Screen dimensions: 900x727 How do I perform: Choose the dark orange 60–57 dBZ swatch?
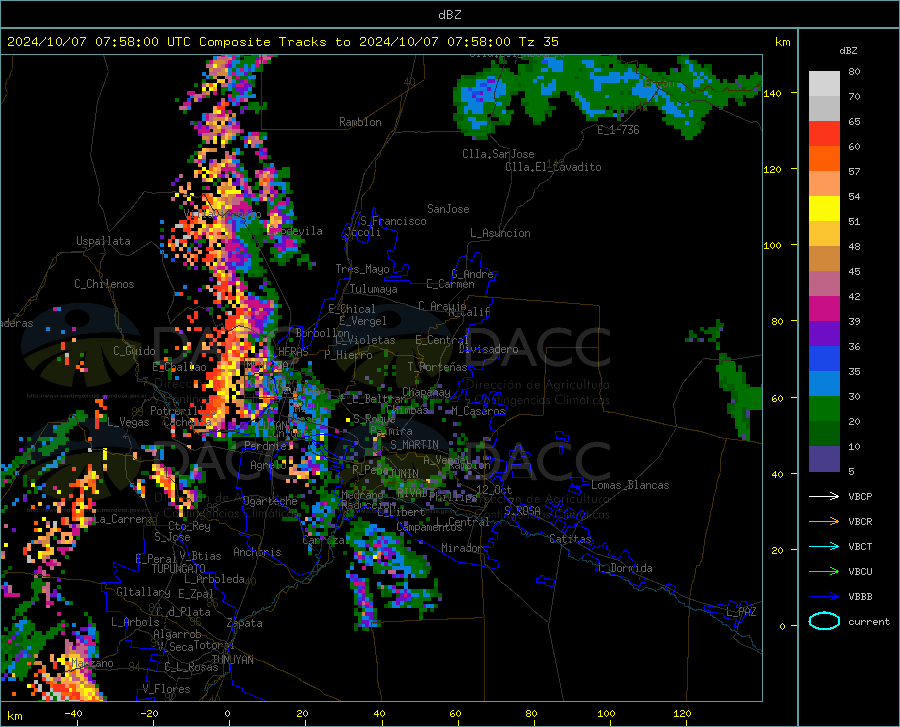tap(824, 159)
